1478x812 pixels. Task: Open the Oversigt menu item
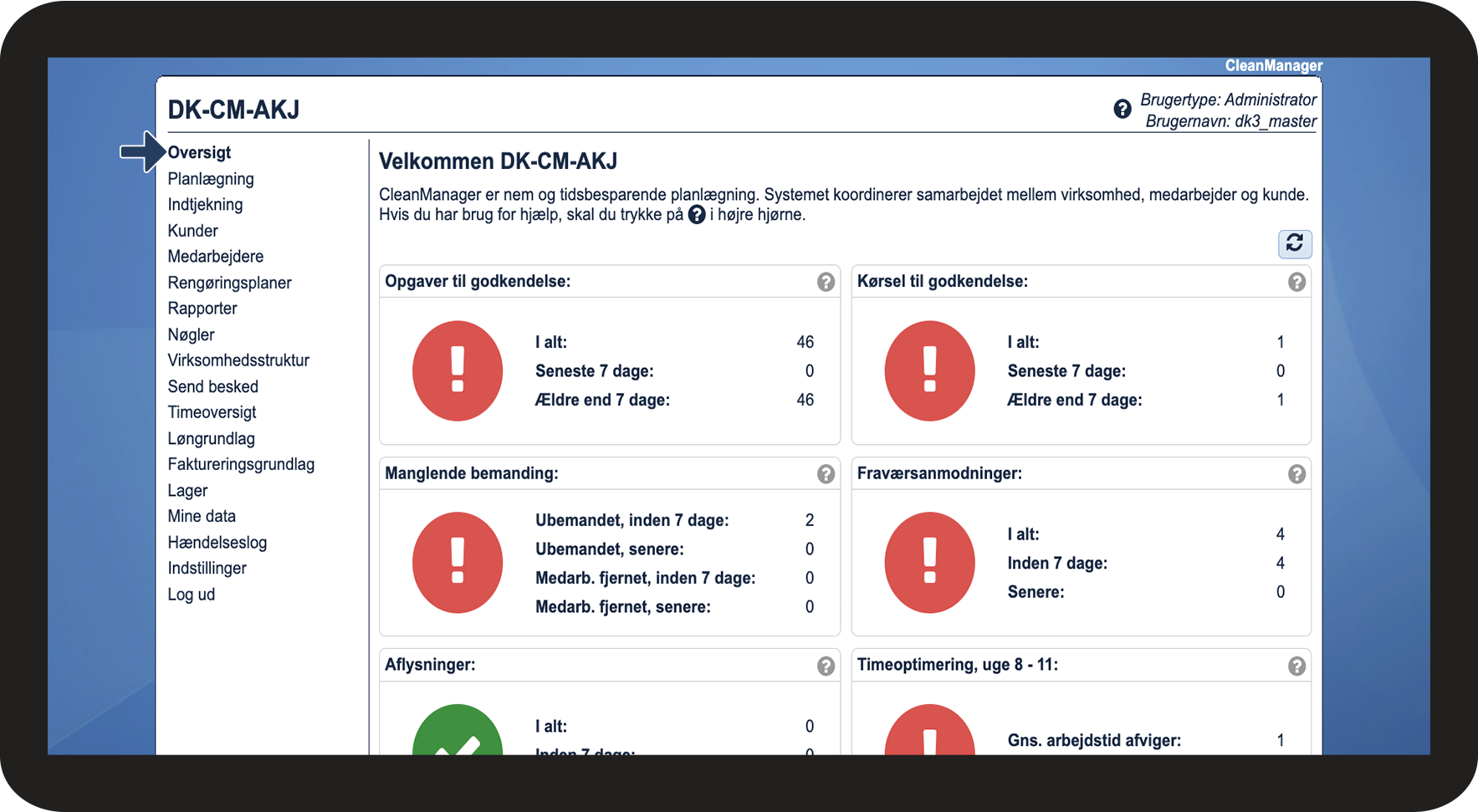coord(199,152)
